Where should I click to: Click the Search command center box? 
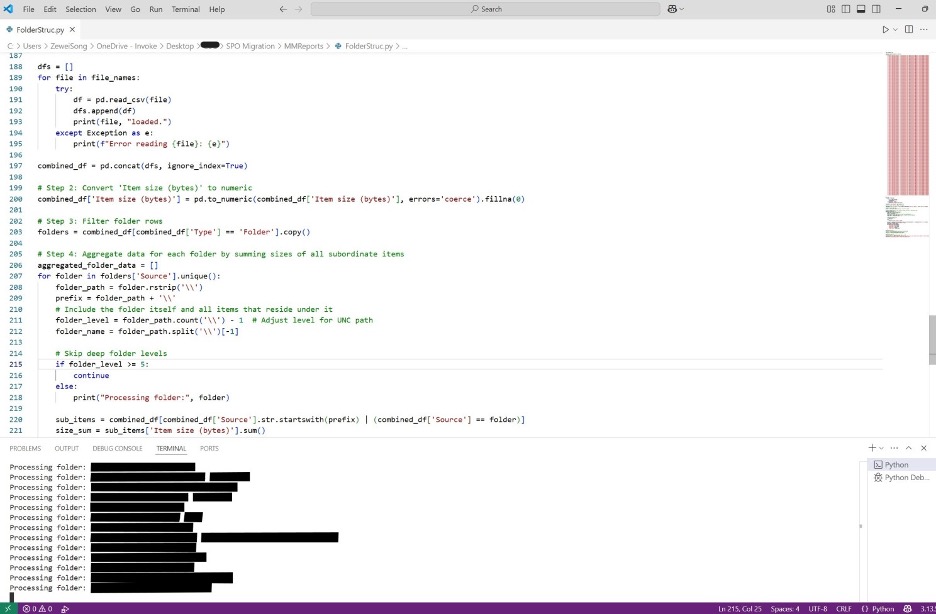485,9
